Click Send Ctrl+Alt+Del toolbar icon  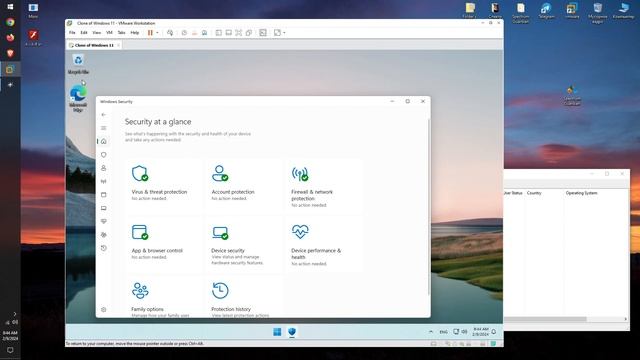point(170,33)
